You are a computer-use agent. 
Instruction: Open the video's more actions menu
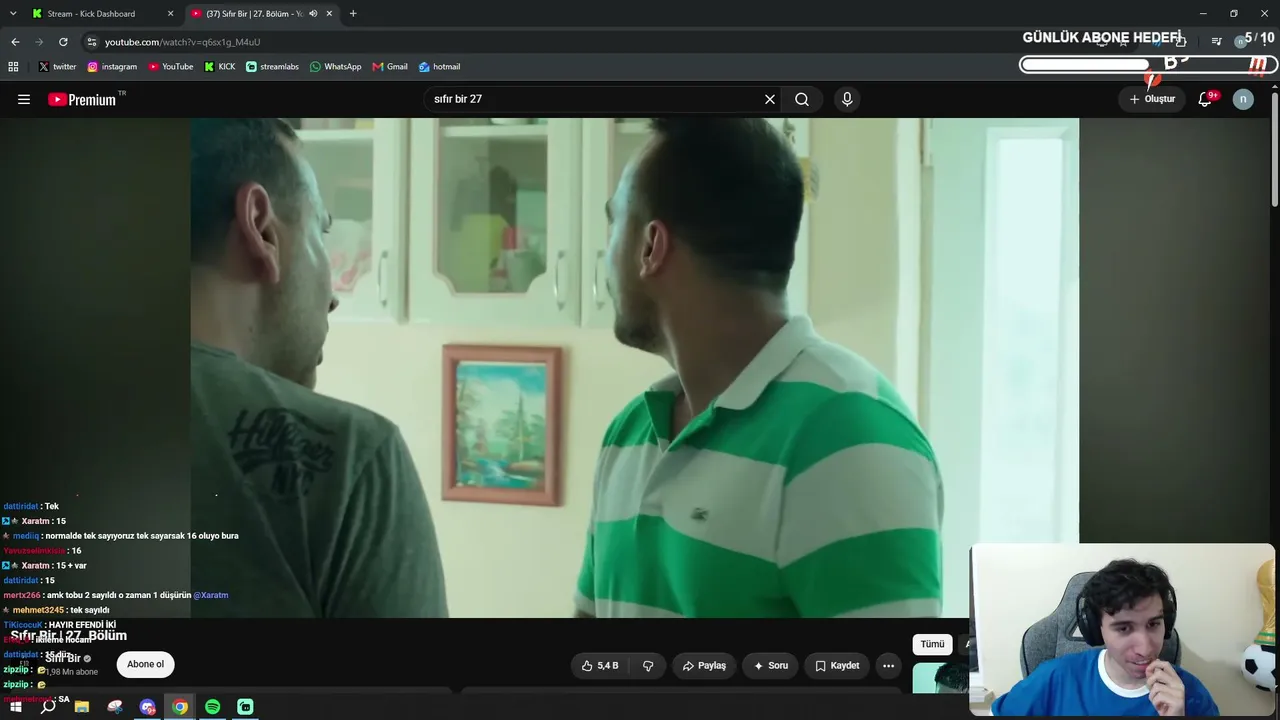[888, 665]
